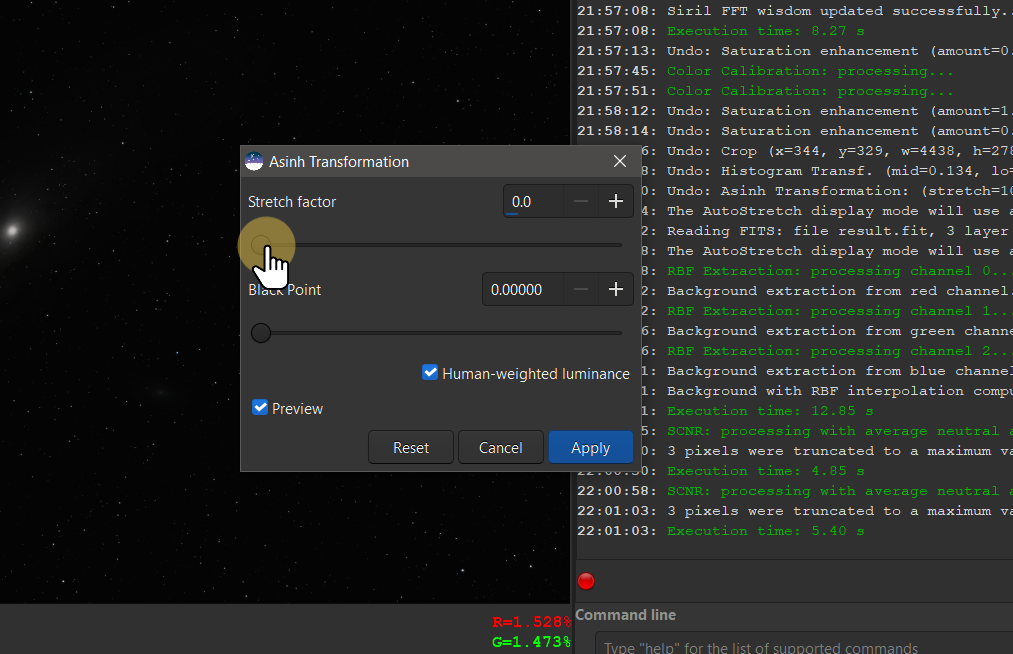The height and width of the screenshot is (654, 1013).
Task: Click the Stretch factor slider handle
Action: pyautogui.click(x=261, y=244)
